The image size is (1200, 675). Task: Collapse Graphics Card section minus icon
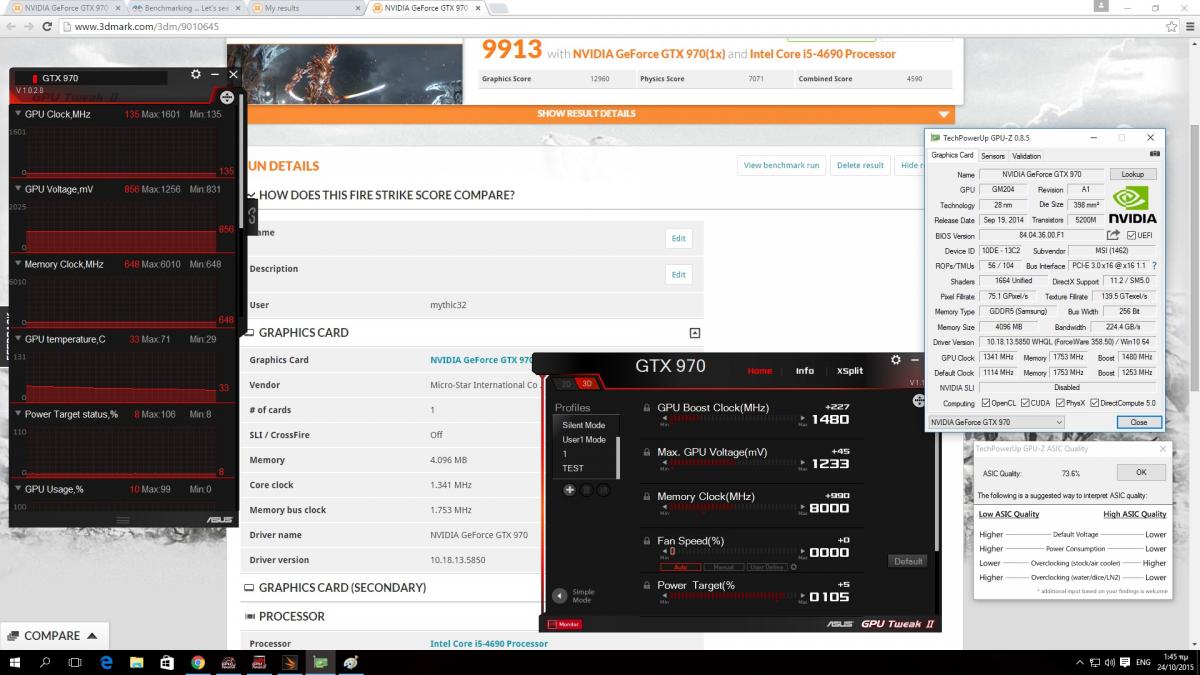point(695,333)
